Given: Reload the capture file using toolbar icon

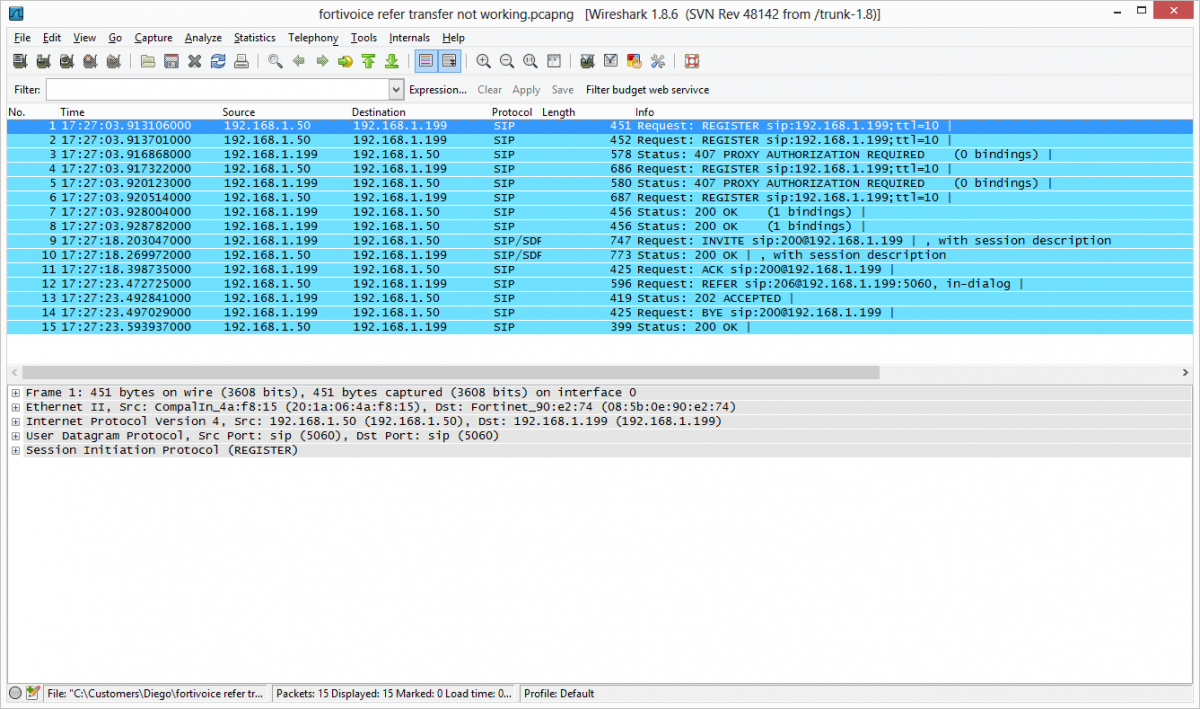Looking at the screenshot, I should click(217, 62).
